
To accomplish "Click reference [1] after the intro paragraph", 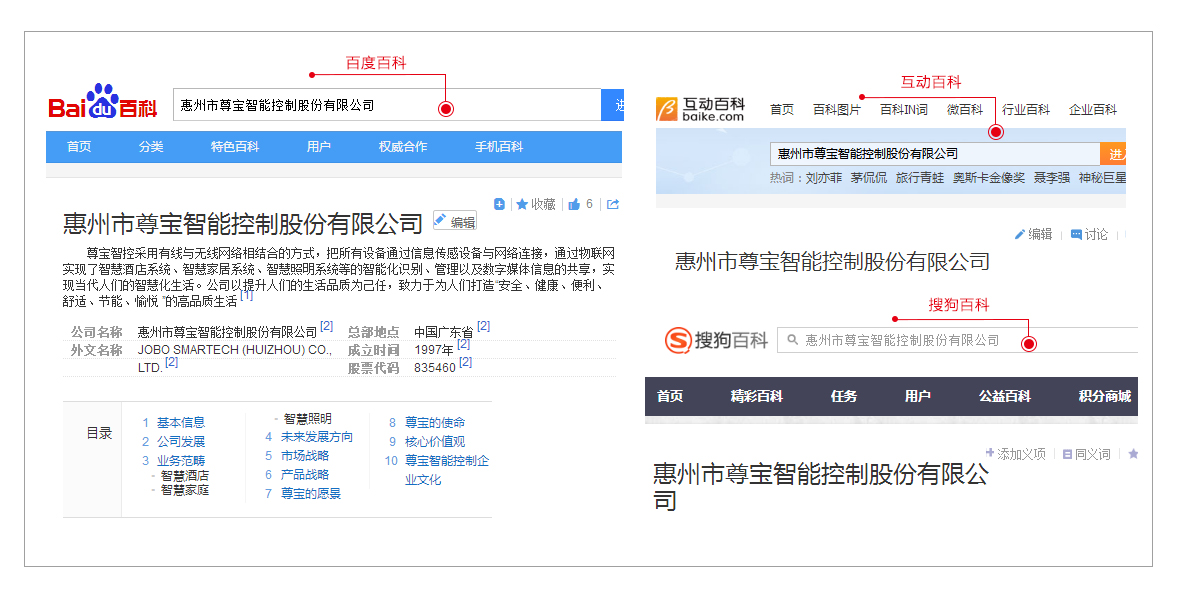I will pos(246,296).
